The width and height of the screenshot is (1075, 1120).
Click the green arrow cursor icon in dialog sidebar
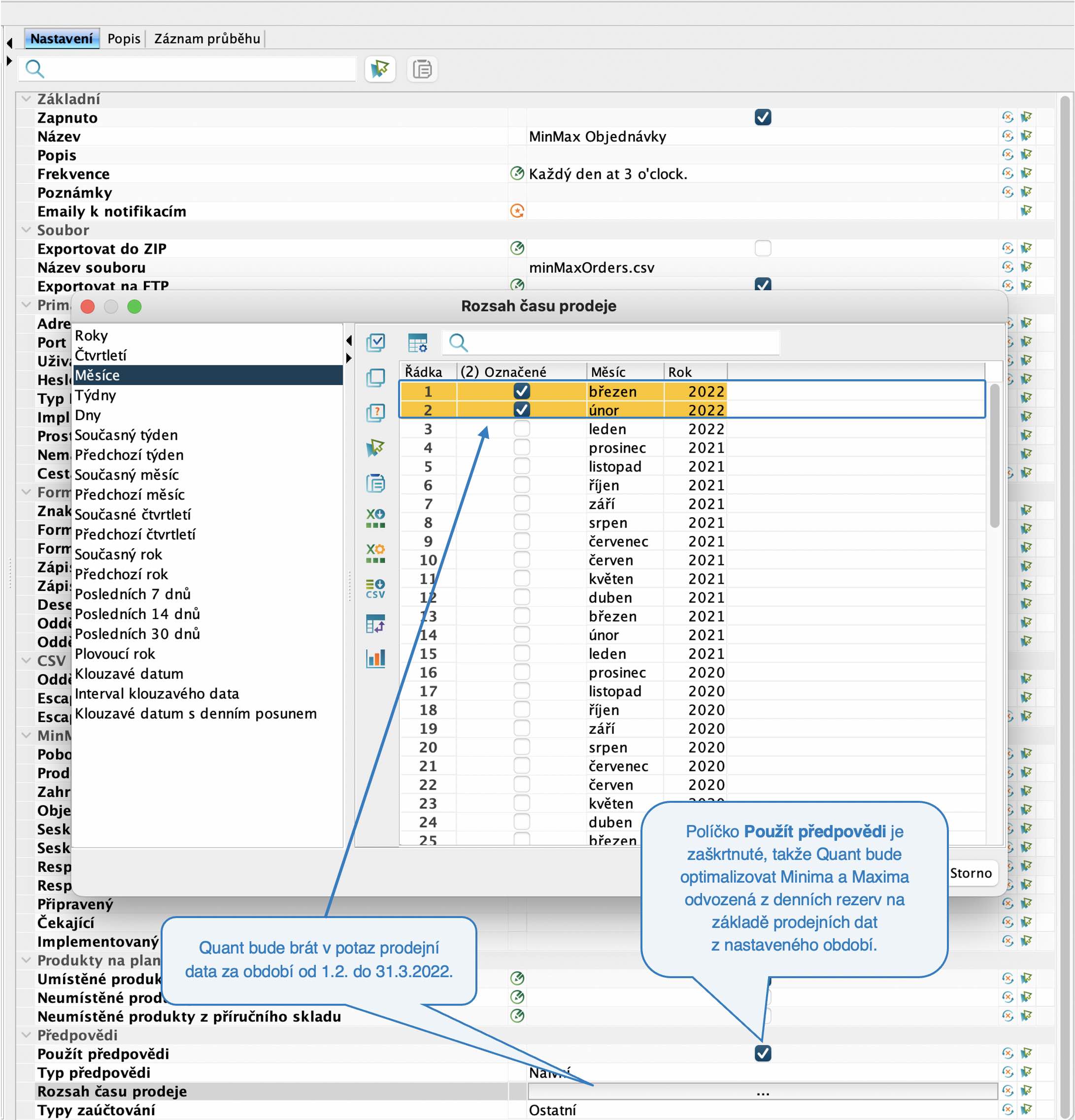coord(375,448)
